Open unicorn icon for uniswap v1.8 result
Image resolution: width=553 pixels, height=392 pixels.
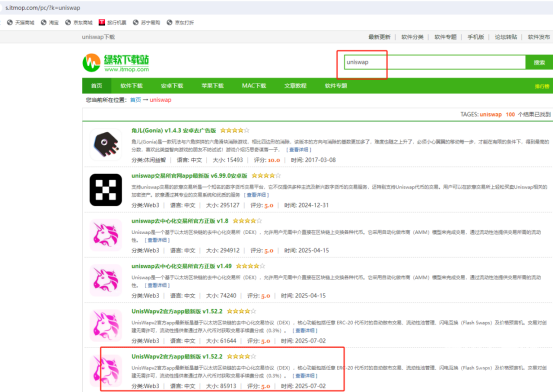[105, 235]
